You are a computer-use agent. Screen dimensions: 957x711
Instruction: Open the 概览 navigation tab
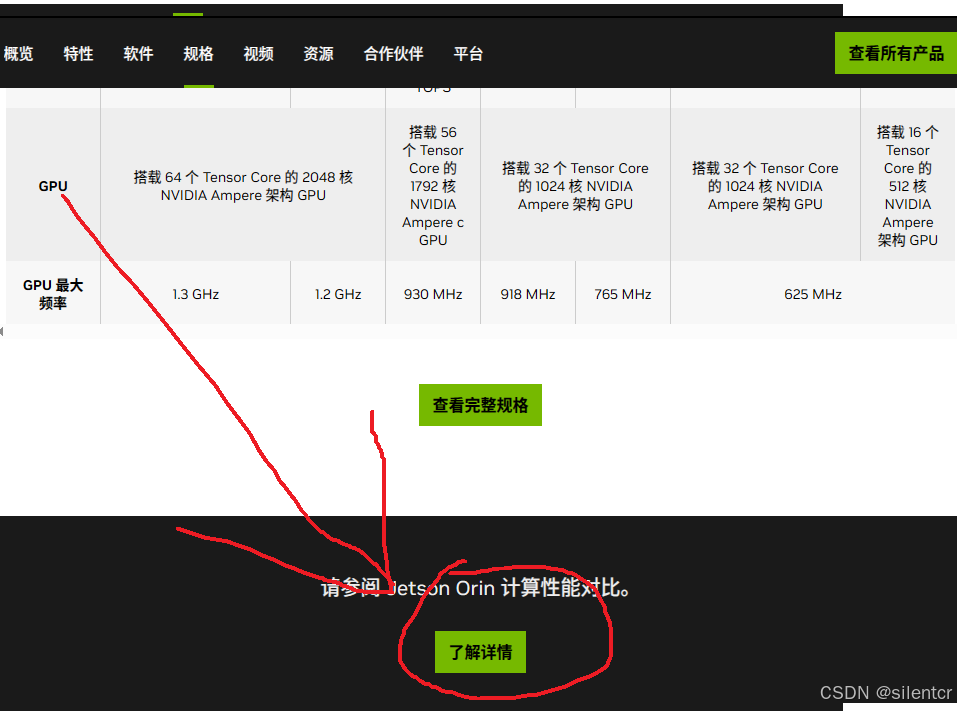(18, 54)
